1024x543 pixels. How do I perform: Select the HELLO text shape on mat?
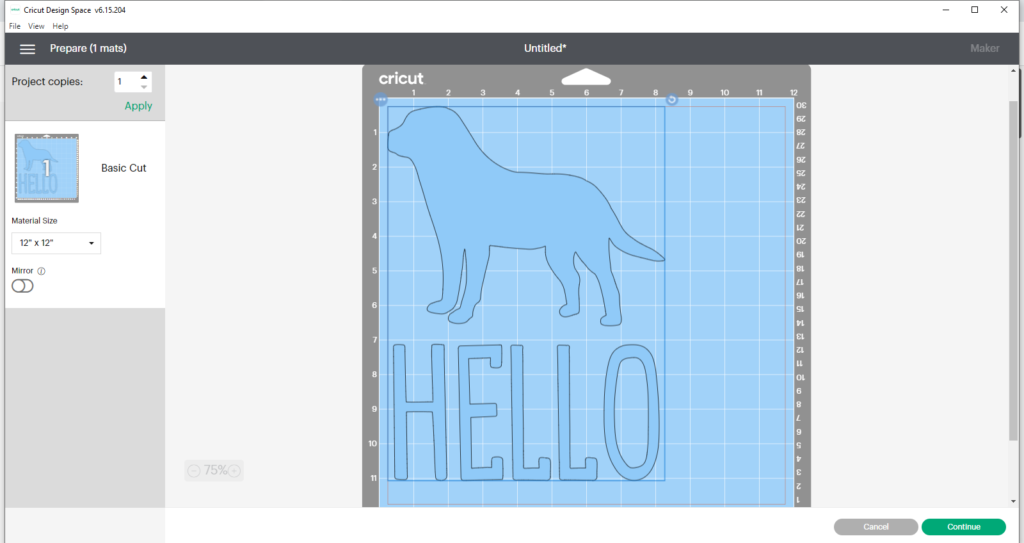(526, 412)
